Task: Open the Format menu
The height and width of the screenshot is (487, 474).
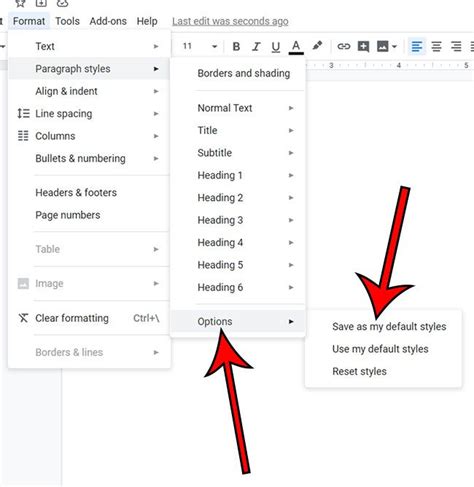Action: click(29, 21)
